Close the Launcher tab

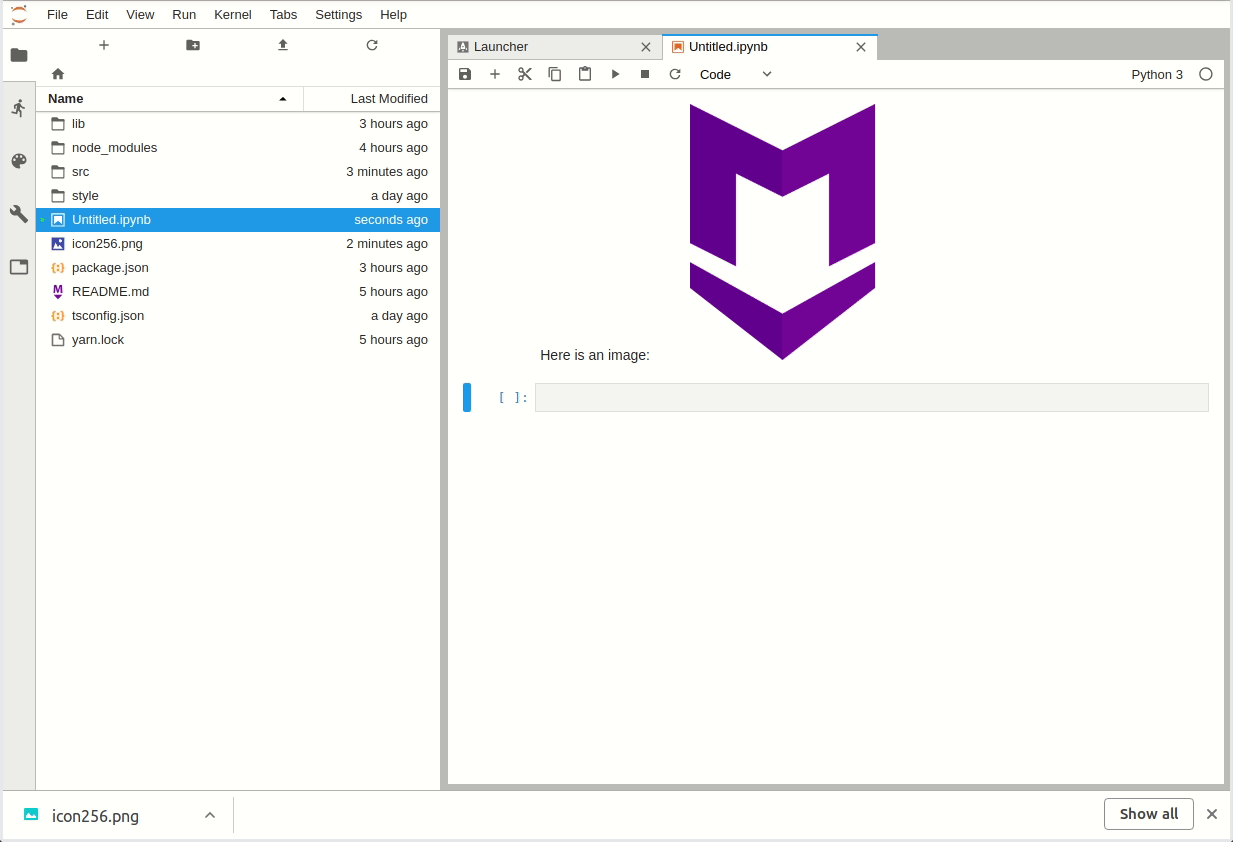pos(646,47)
